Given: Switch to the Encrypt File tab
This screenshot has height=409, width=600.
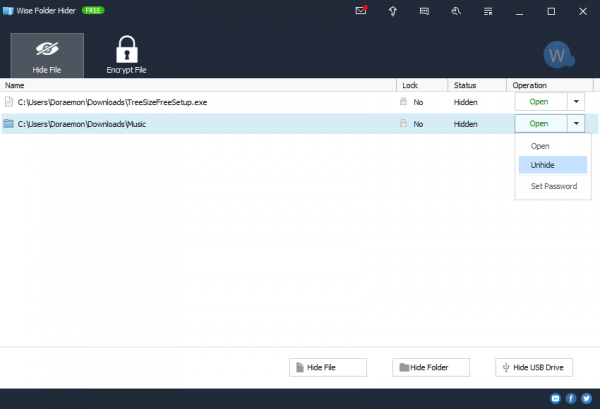Looking at the screenshot, I should pyautogui.click(x=126, y=55).
